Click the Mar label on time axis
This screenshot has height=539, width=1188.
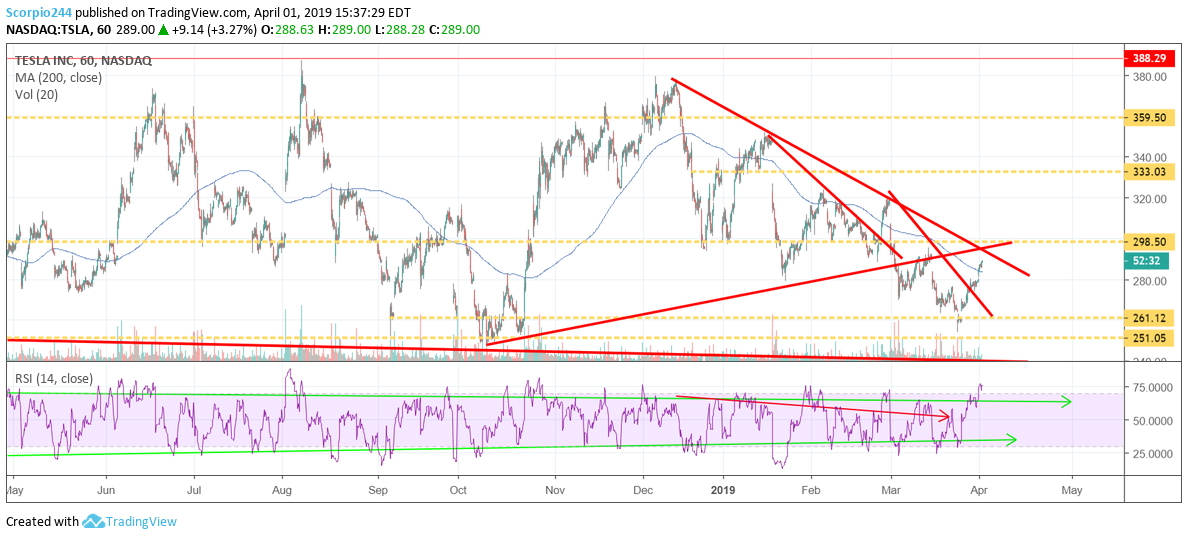click(x=891, y=490)
